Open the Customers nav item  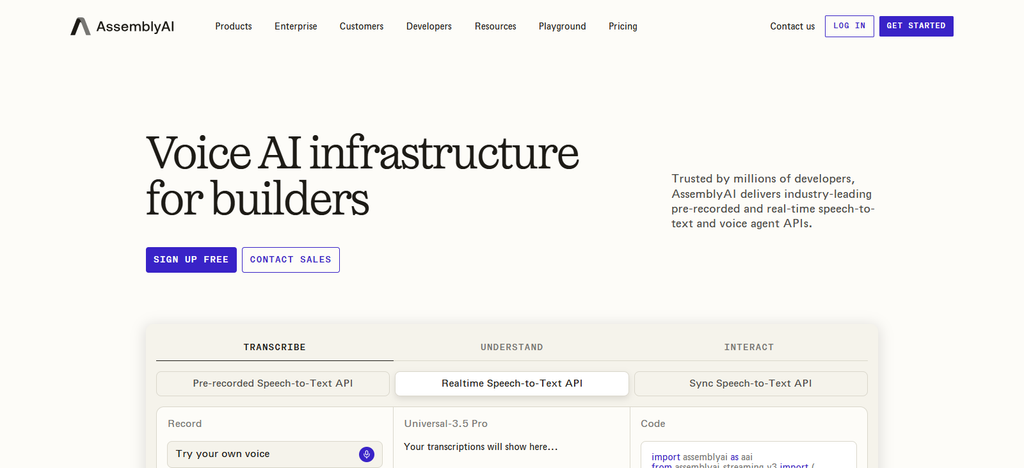[x=361, y=27]
